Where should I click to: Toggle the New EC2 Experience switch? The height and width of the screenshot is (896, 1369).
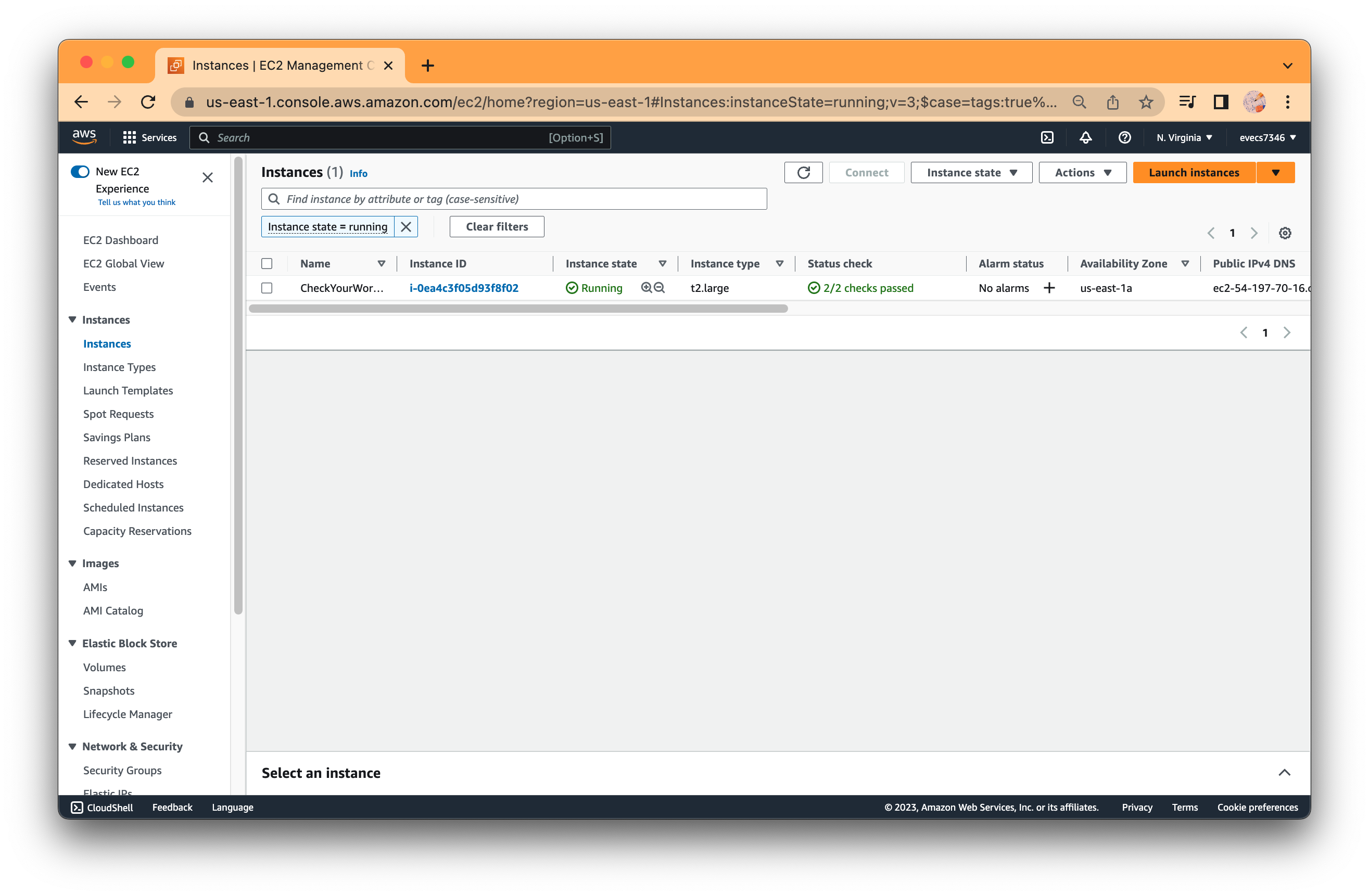[80, 171]
